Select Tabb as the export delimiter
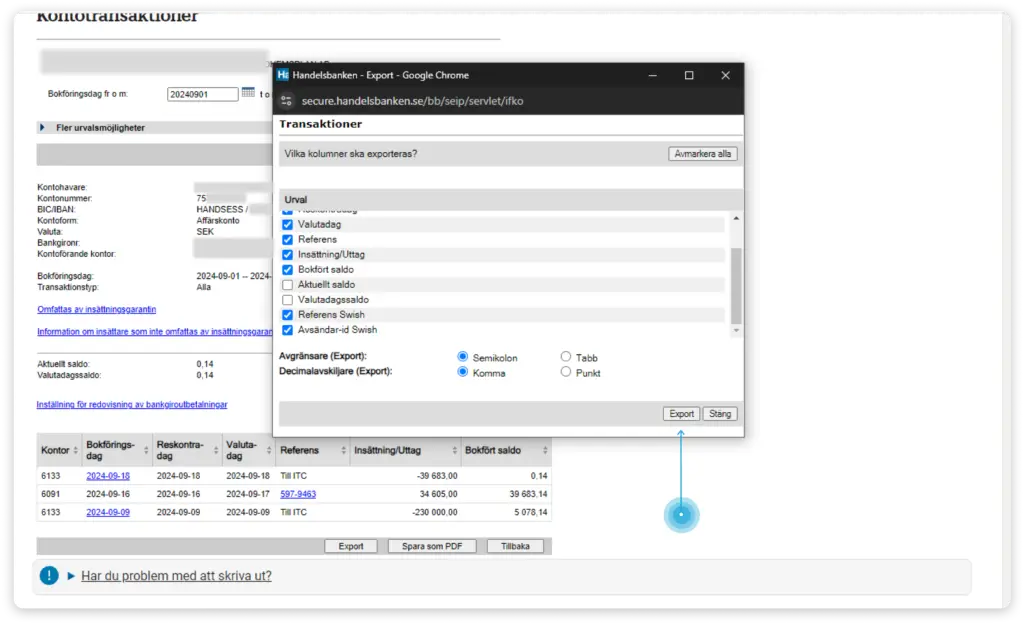The height and width of the screenshot is (624, 1024). (x=566, y=356)
